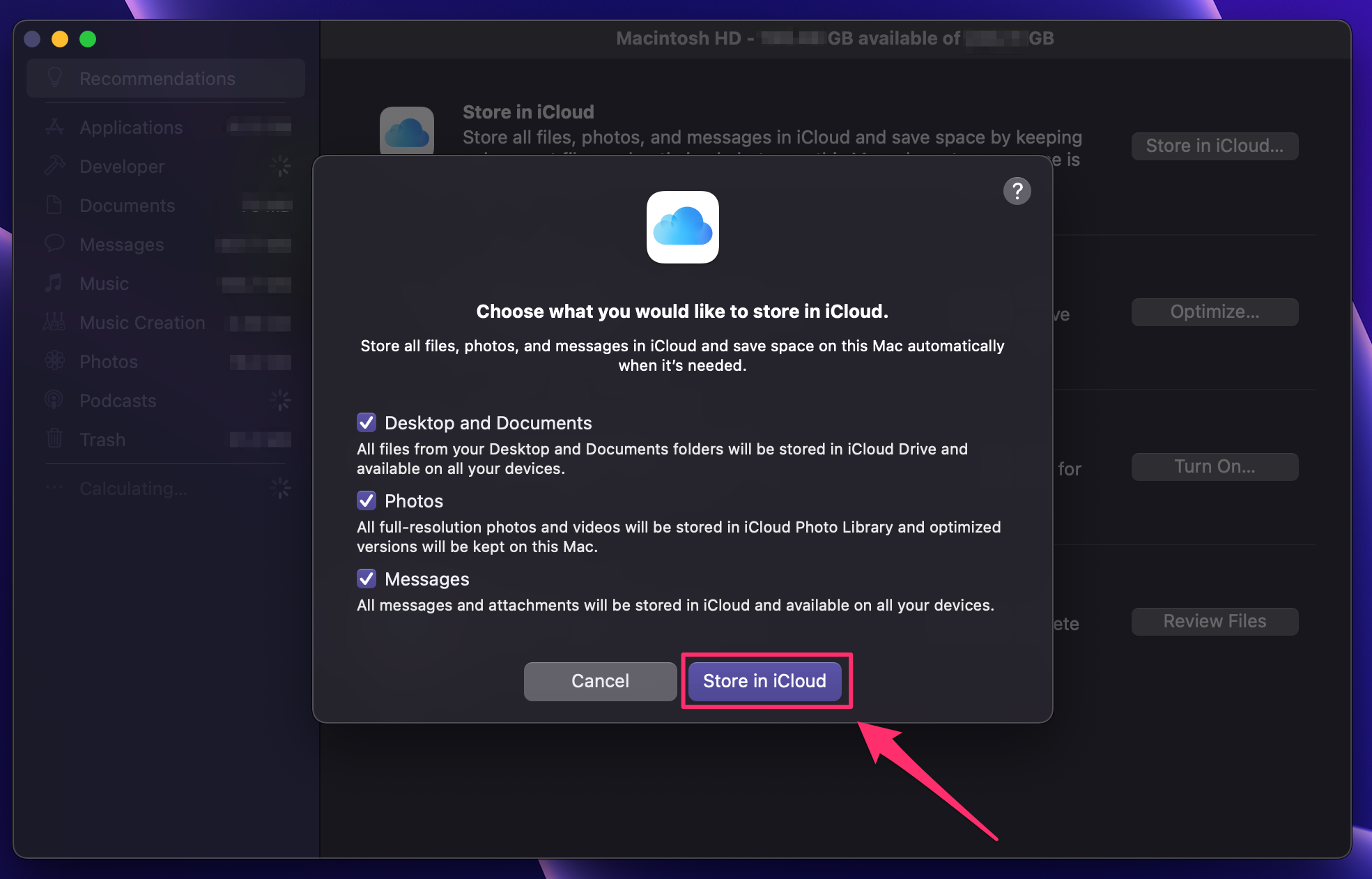Click the yellow minimize window button
Screen dimensions: 1372x879
pos(60,39)
